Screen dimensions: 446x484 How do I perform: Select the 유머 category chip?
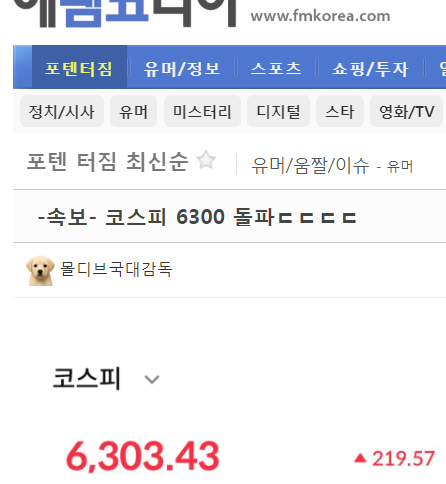(133, 111)
